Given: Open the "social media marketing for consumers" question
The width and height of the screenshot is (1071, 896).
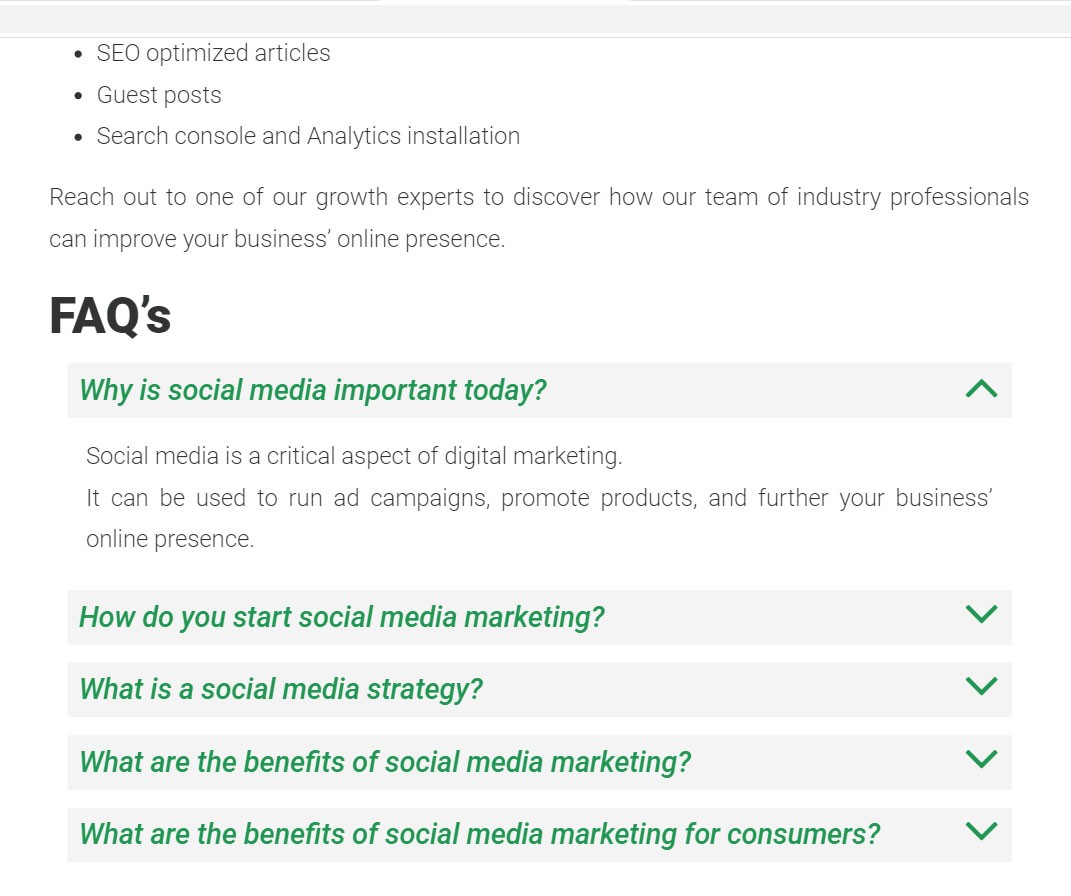Looking at the screenshot, I should (479, 834).
